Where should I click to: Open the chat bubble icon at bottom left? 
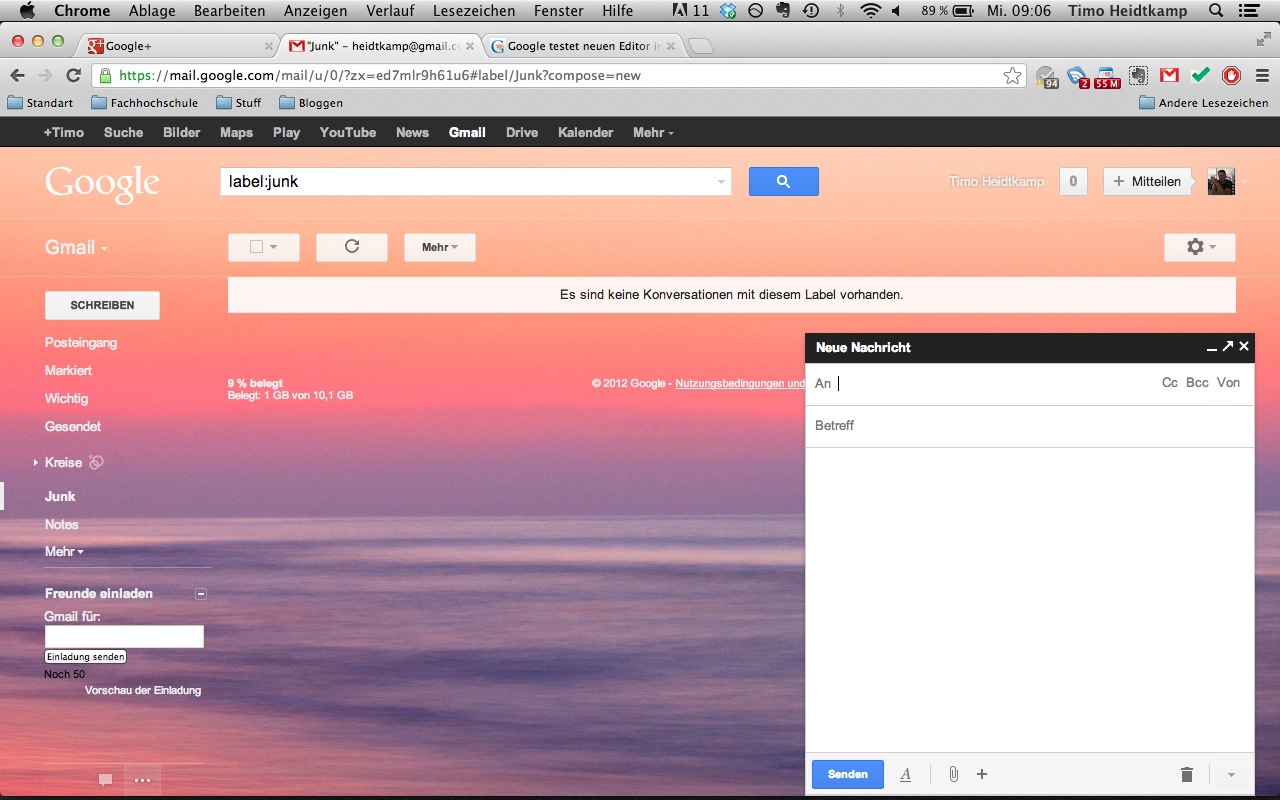[105, 780]
